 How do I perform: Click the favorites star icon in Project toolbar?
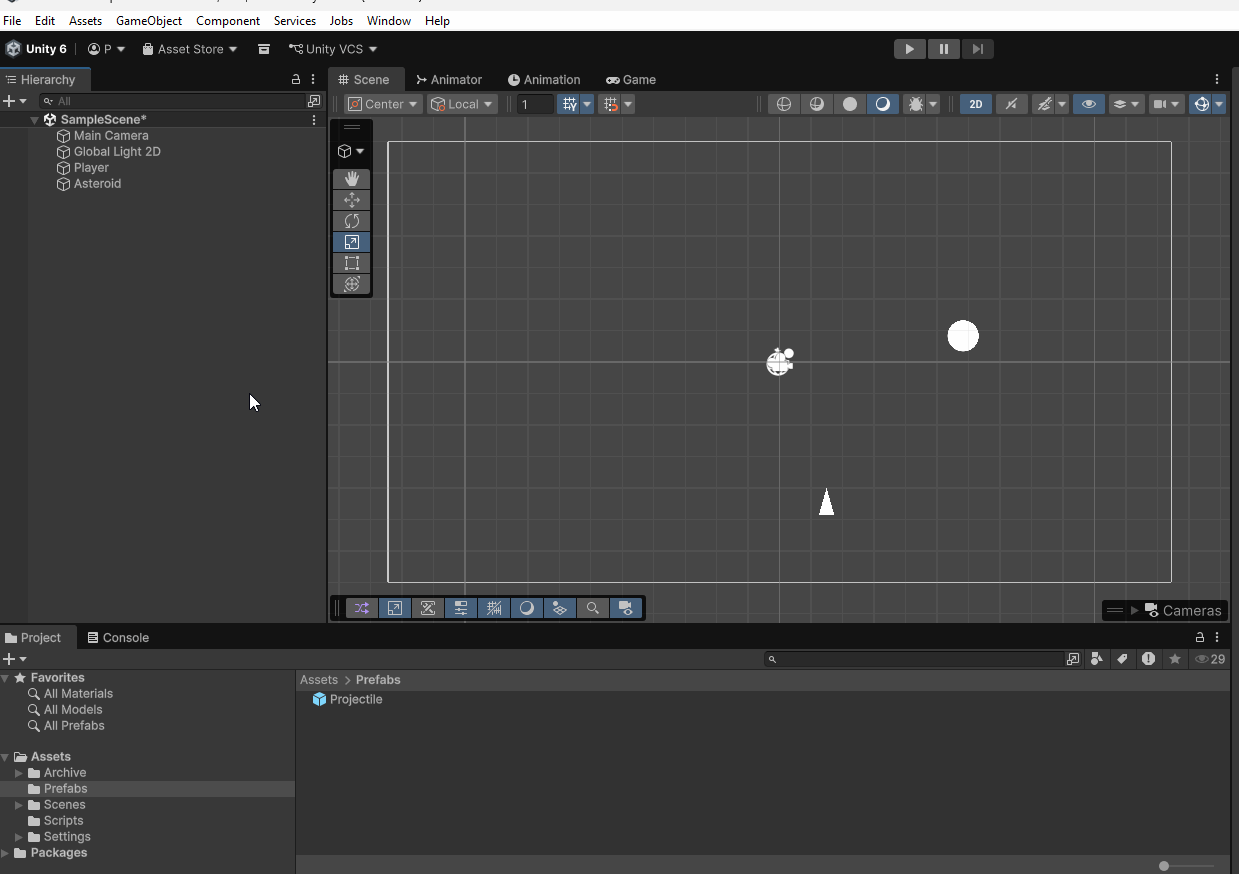(x=1175, y=659)
